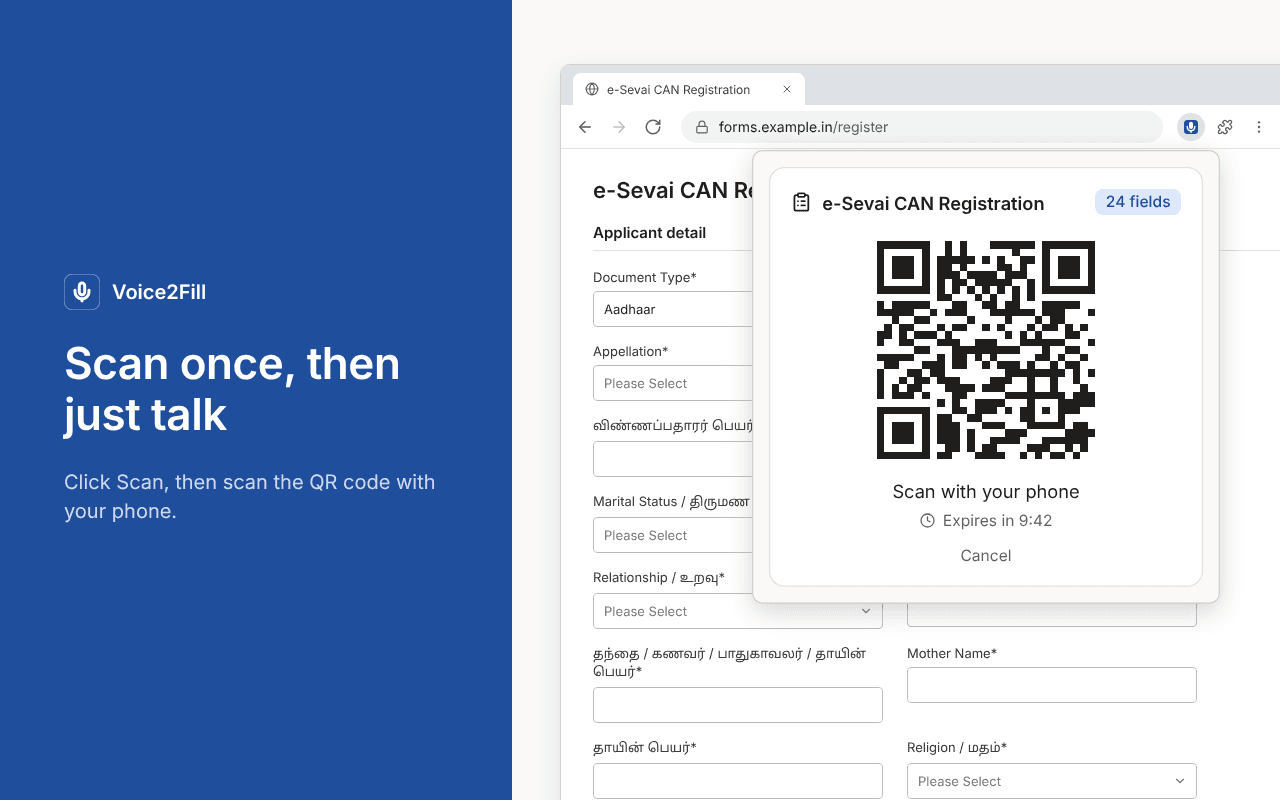Expand the Relationship dropdown
This screenshot has width=1280, height=800.
pos(738,611)
